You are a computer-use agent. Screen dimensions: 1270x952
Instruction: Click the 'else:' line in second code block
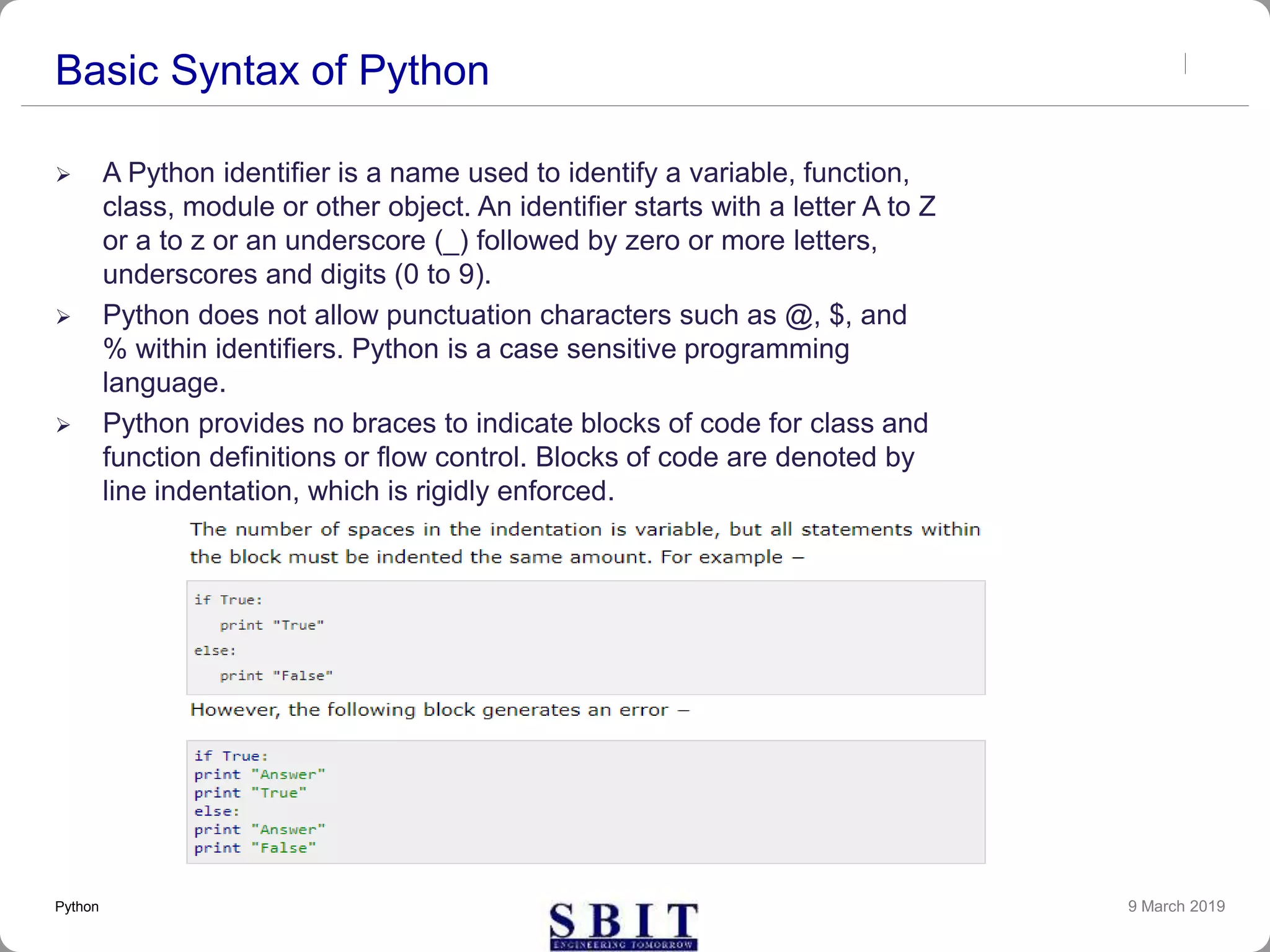216,811
